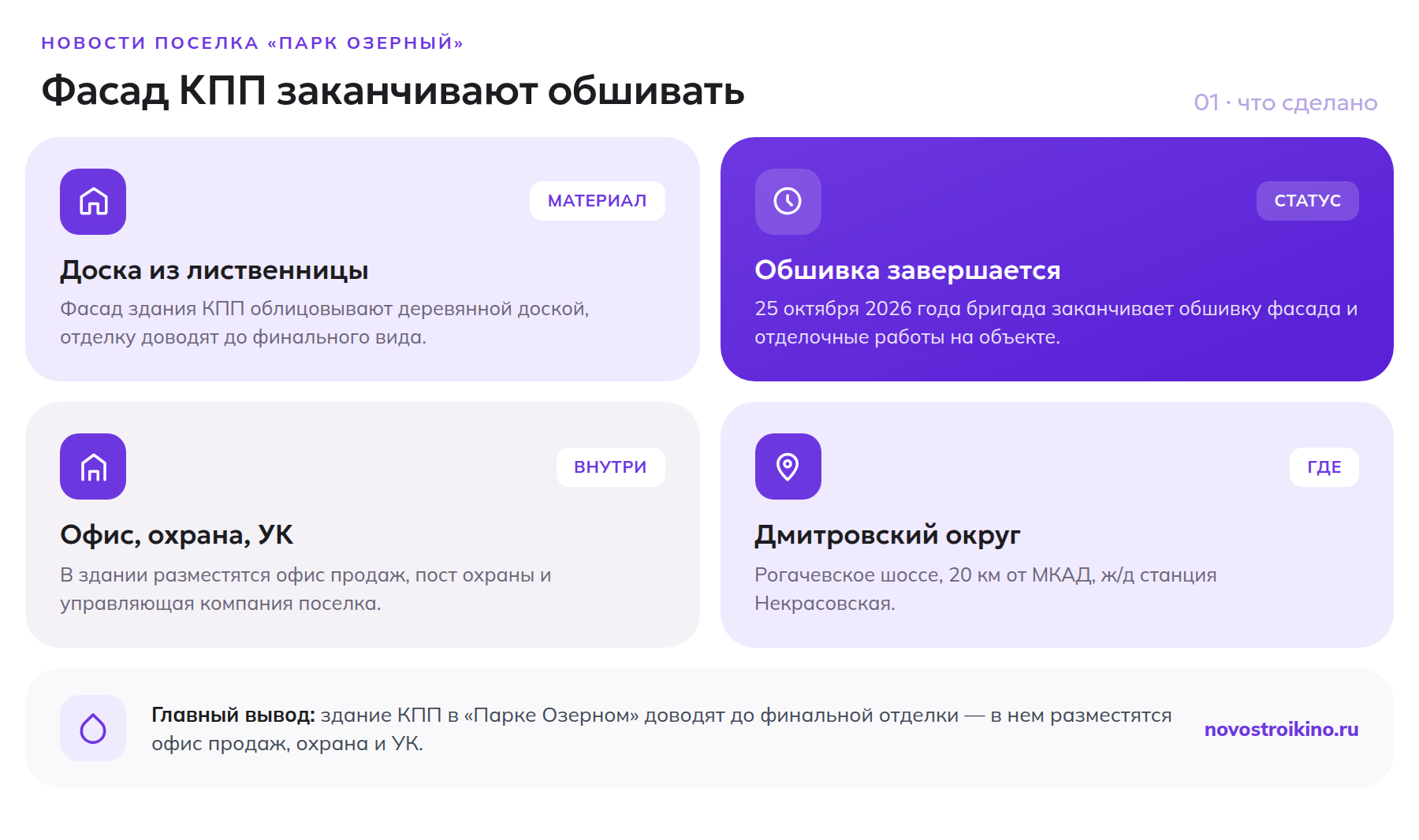Click the text "Фасад здания КПП облицовывают деревянной доской"
The height and width of the screenshot is (840, 1419).
click(x=322, y=309)
